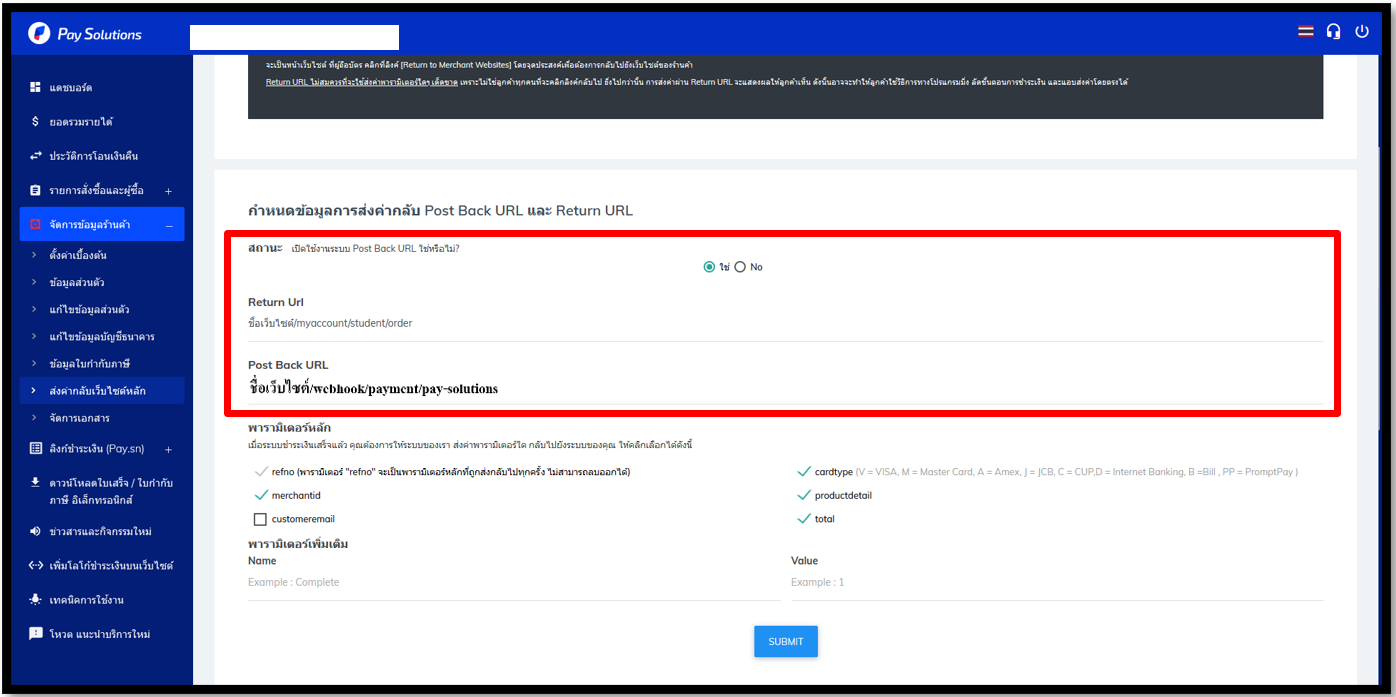The height and width of the screenshot is (697, 1396).
Task: Check the customeremail checkbox
Action: point(260,519)
